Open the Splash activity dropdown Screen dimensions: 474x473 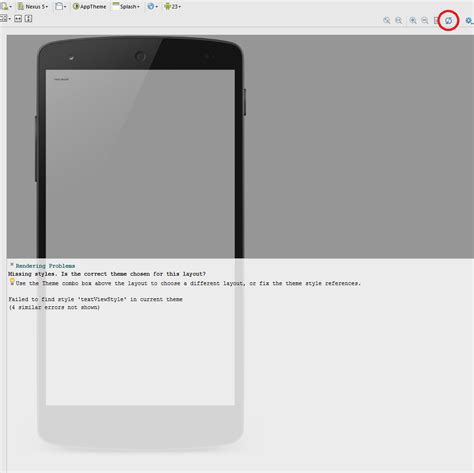coord(126,6)
